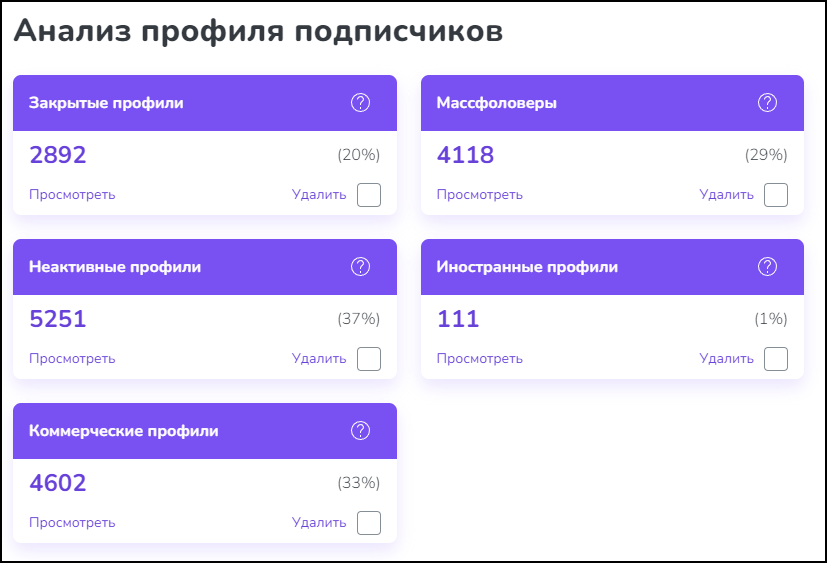This screenshot has height=563, width=827.
Task: Click Просмотреть for Иностранные профили
Action: [479, 359]
